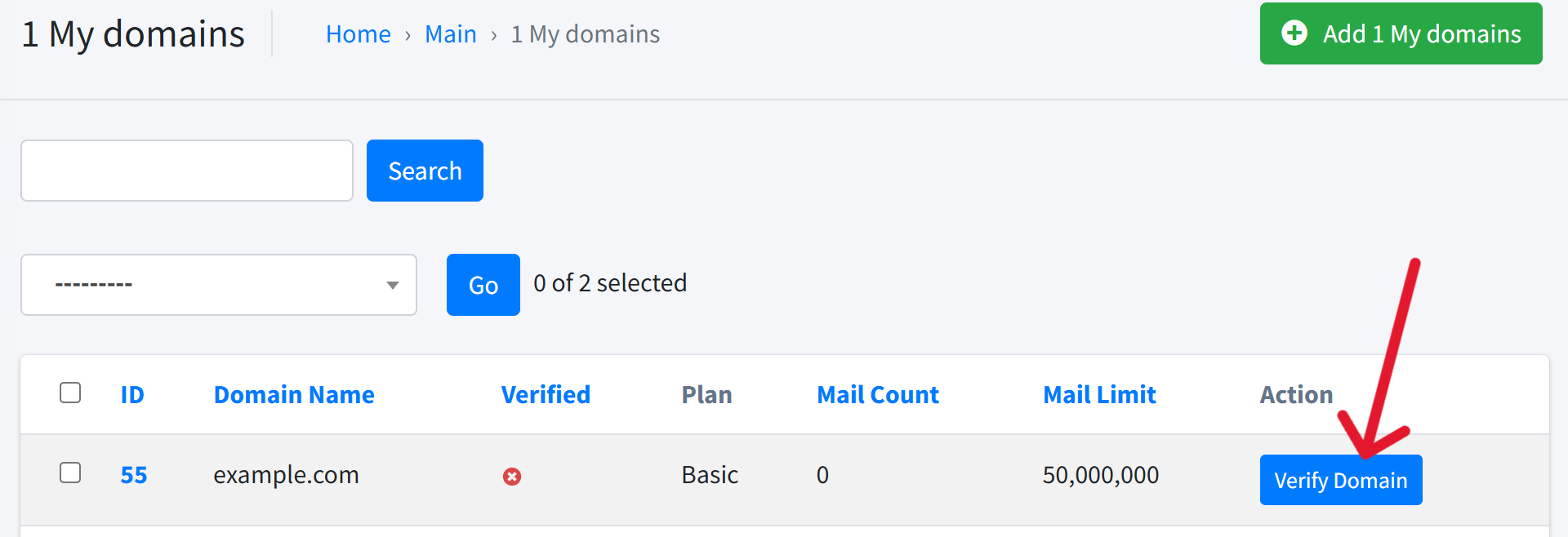Toggle the select-all checkbox in table header
This screenshot has width=1568, height=537.
click(71, 393)
